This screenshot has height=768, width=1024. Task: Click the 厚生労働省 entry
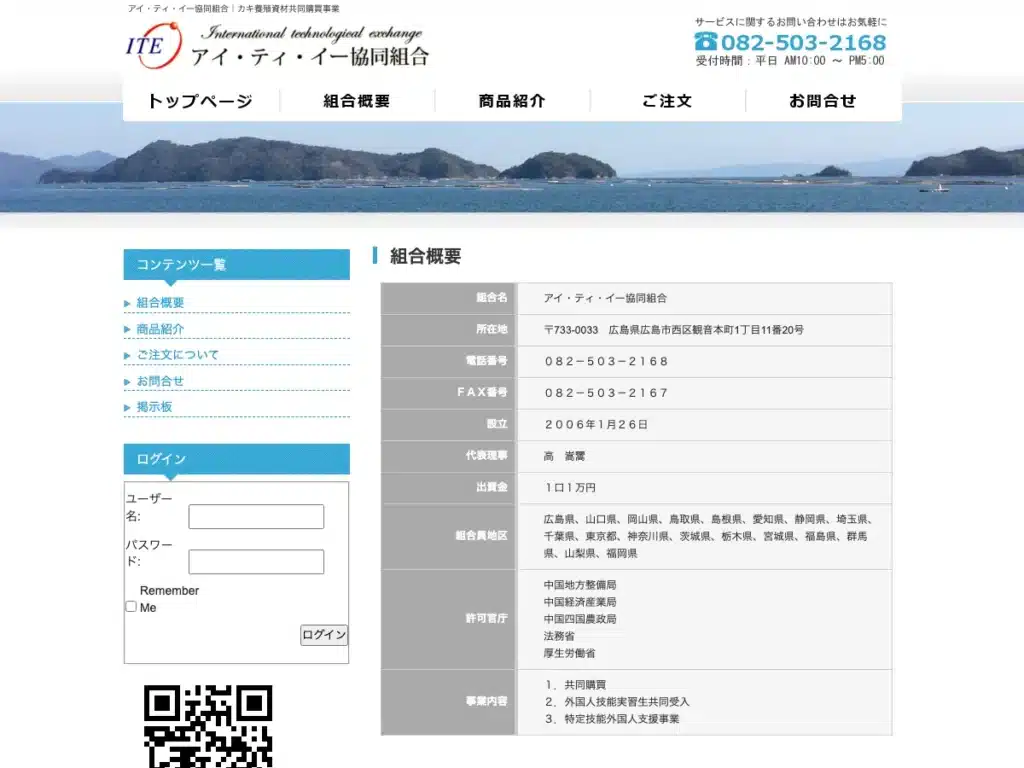[569, 653]
